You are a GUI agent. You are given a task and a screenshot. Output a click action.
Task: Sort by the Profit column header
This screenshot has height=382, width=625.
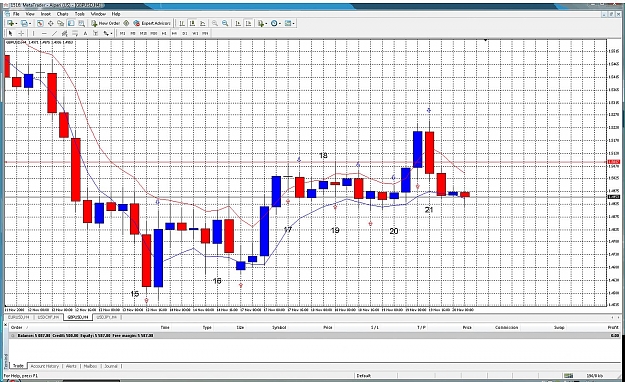tap(613, 327)
